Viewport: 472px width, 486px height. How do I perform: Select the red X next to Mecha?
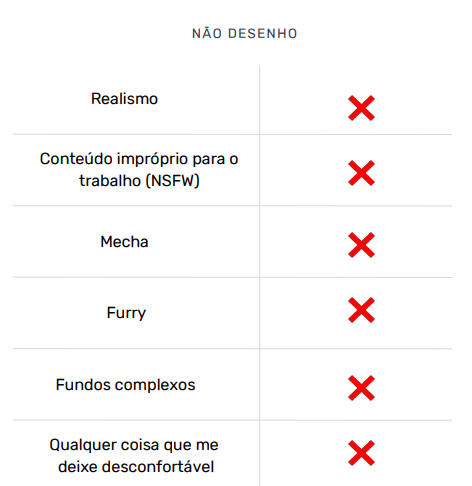pos(361,245)
